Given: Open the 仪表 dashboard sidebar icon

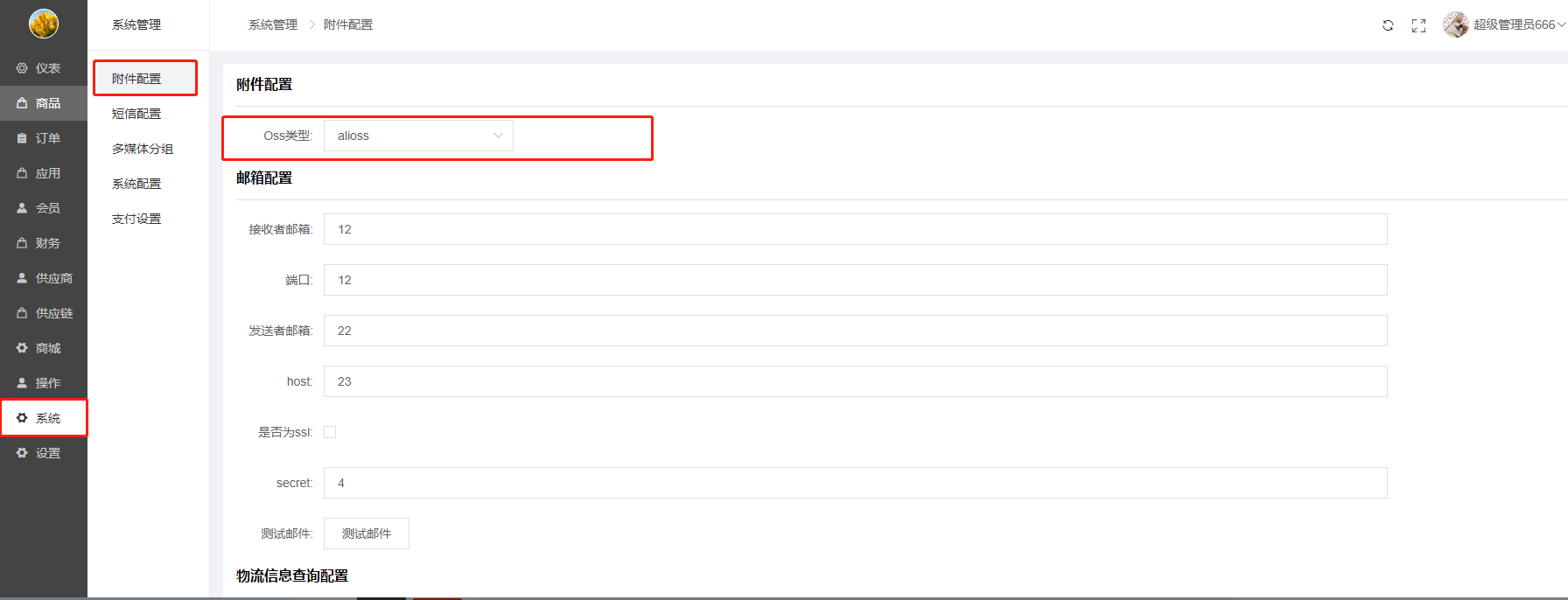Looking at the screenshot, I should coord(22,68).
